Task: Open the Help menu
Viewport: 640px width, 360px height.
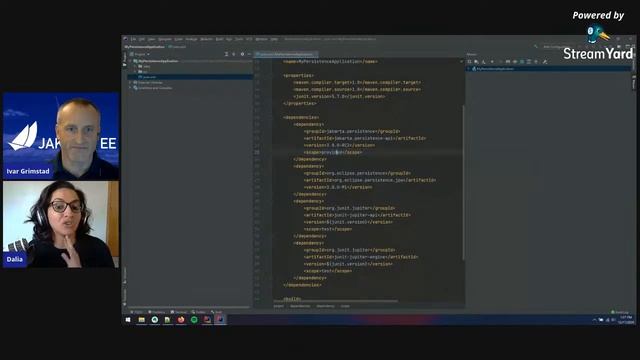Action: tap(274, 39)
